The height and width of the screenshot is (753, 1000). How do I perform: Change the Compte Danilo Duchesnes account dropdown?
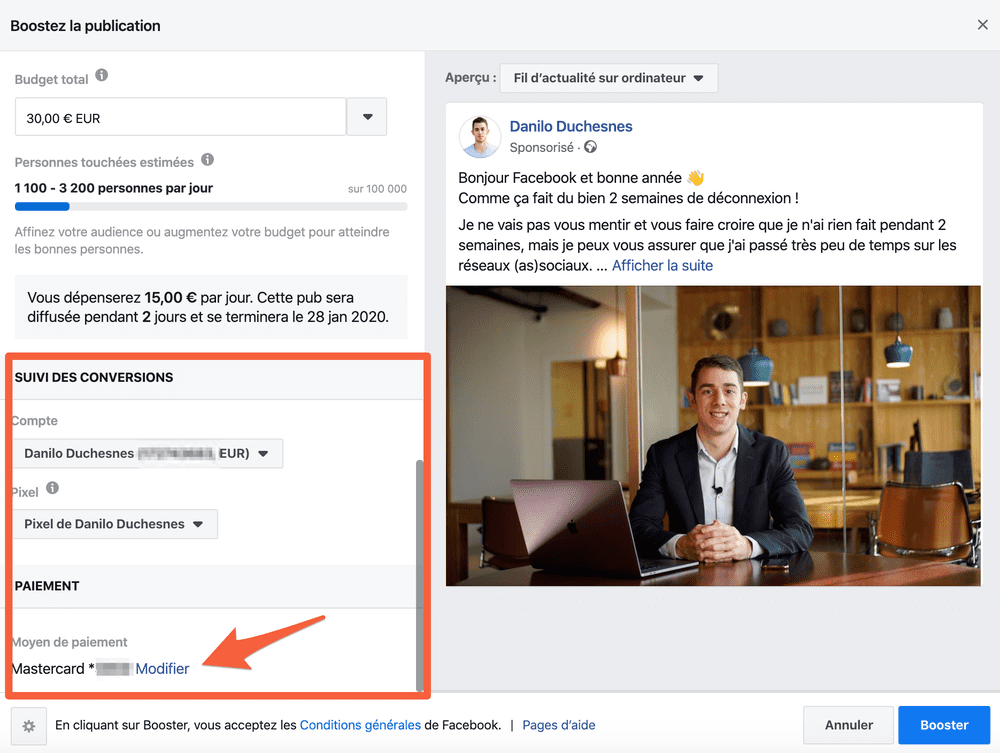click(x=147, y=453)
